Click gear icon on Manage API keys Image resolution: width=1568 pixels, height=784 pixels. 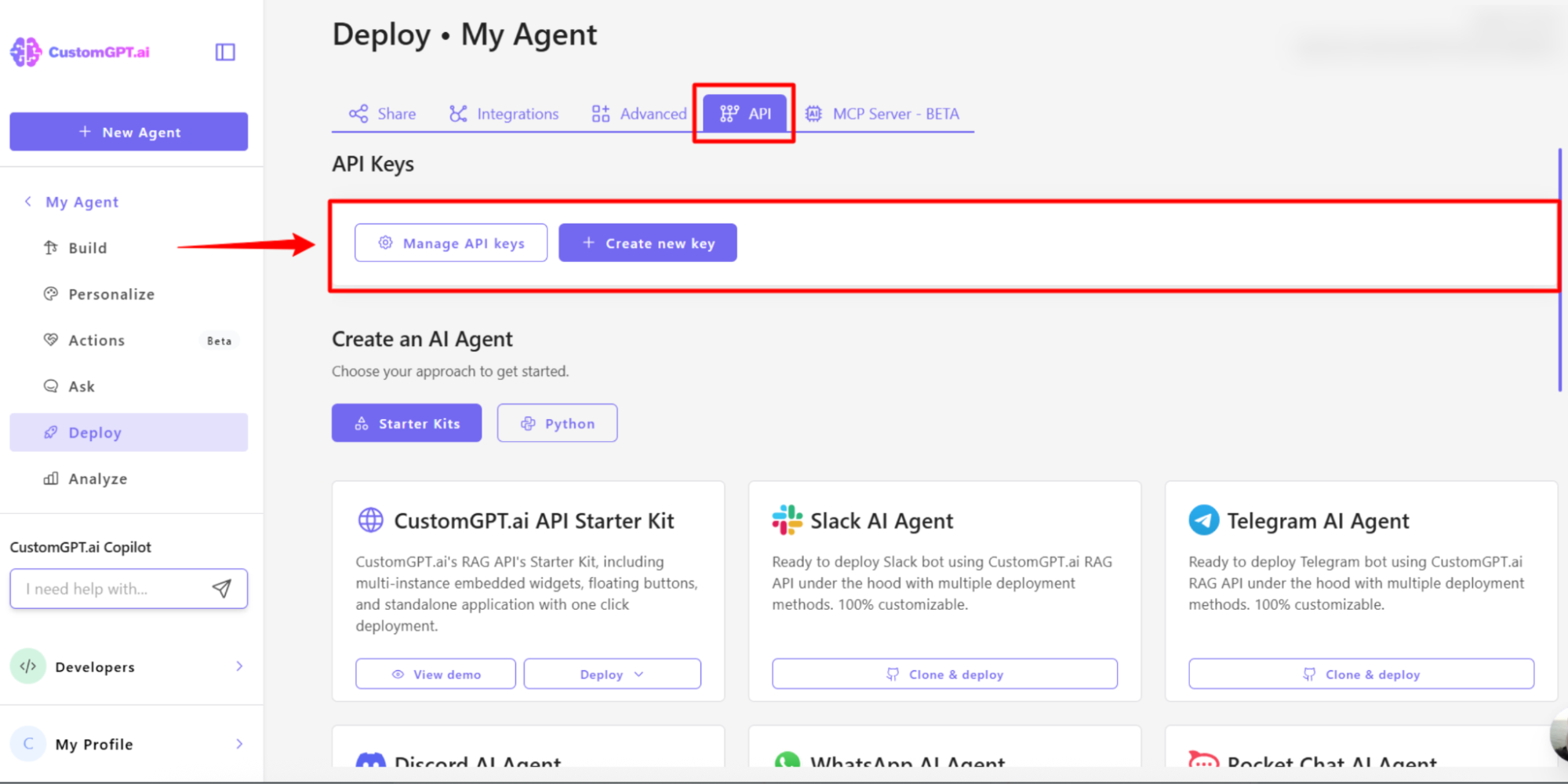[385, 242]
